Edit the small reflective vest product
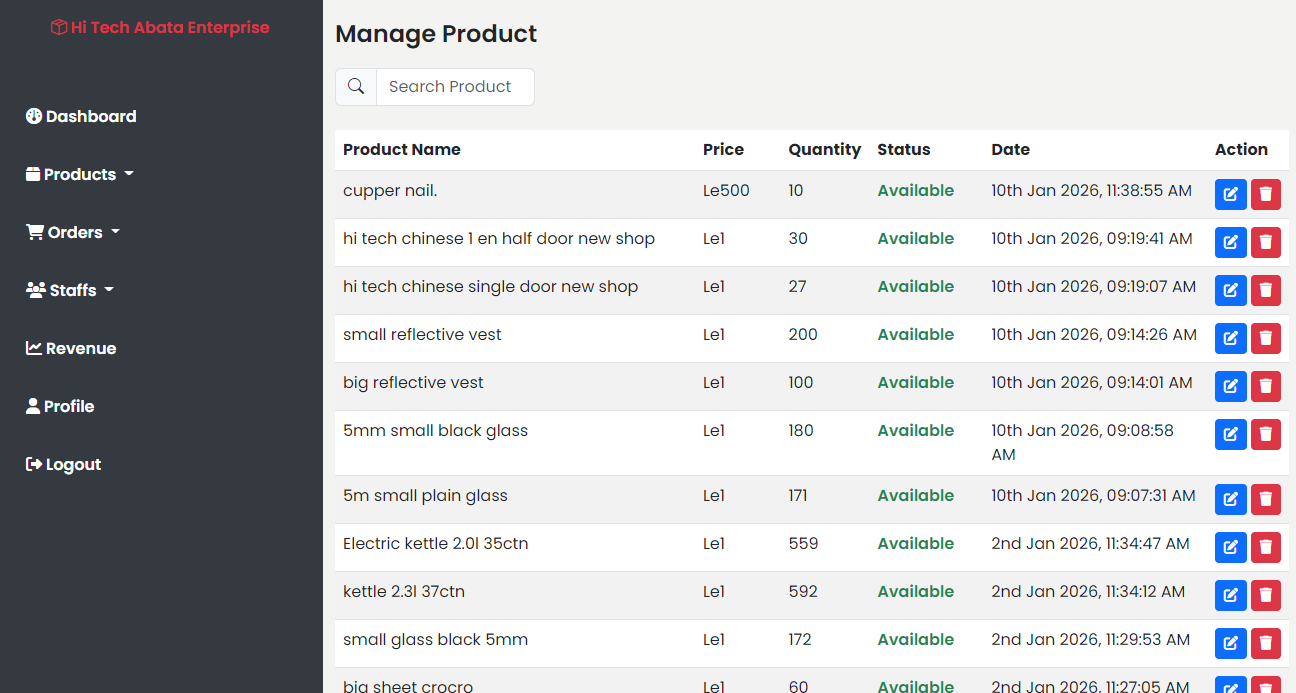 point(1230,338)
